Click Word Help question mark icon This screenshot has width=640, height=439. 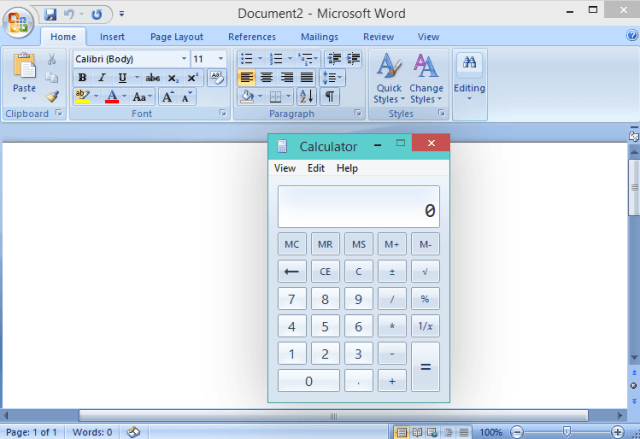tap(632, 35)
